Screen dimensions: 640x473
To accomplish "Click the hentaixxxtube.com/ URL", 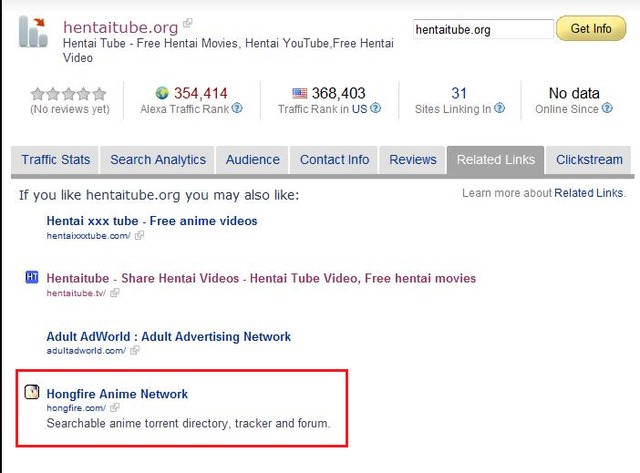I will pos(89,236).
